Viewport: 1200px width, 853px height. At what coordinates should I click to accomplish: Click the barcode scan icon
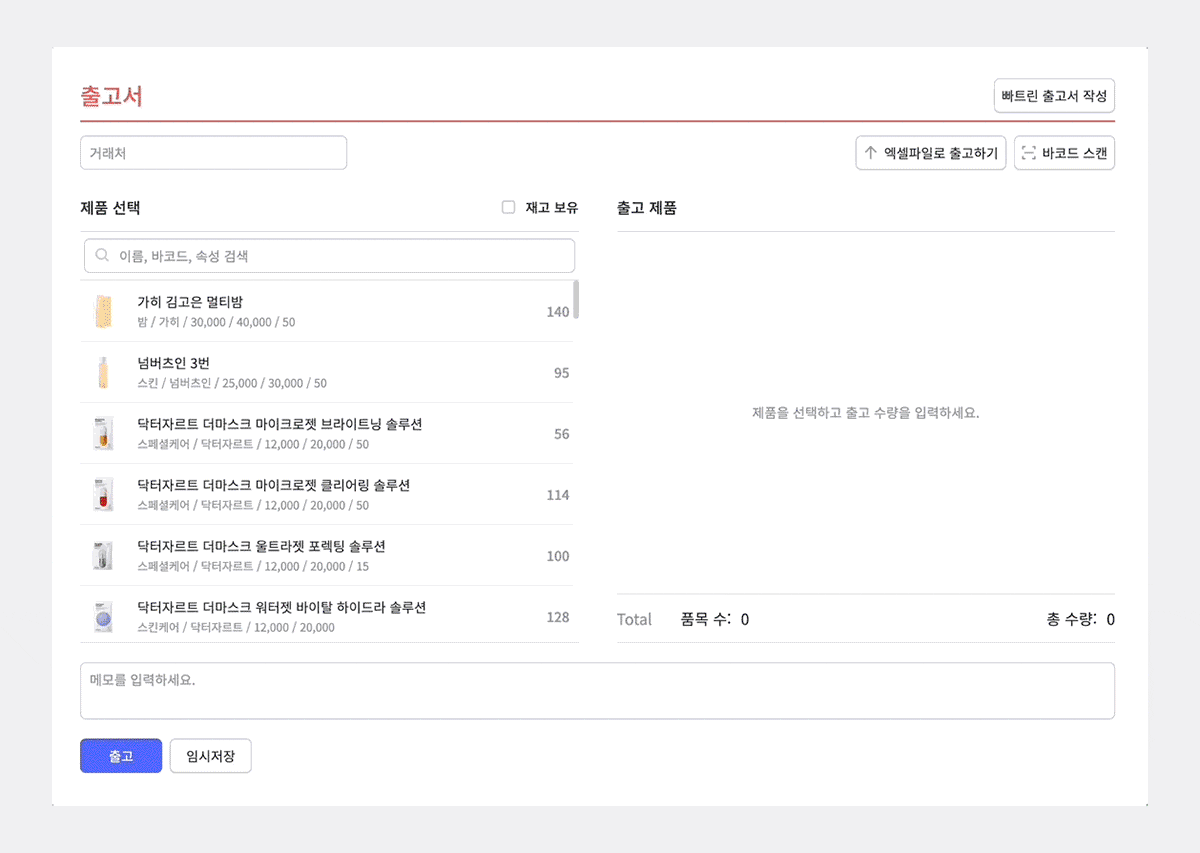tap(1028, 153)
